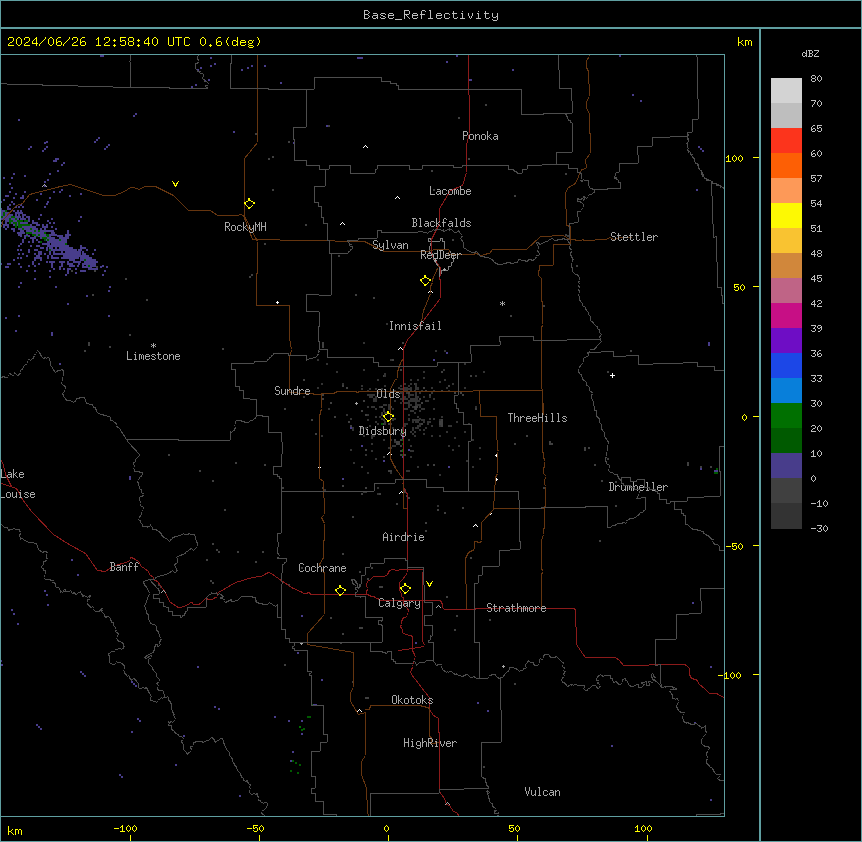Click the yellow diamond marker south of RedDeer
The height and width of the screenshot is (842, 862).
(x=426, y=281)
